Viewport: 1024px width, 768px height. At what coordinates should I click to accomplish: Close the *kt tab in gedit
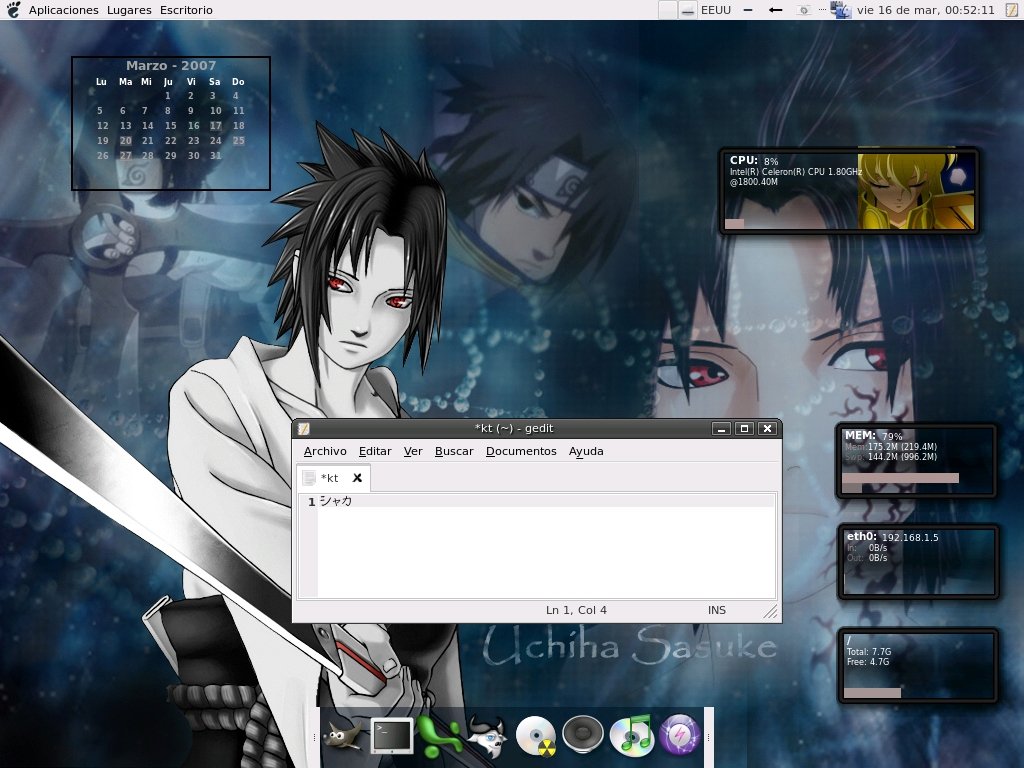pos(357,478)
